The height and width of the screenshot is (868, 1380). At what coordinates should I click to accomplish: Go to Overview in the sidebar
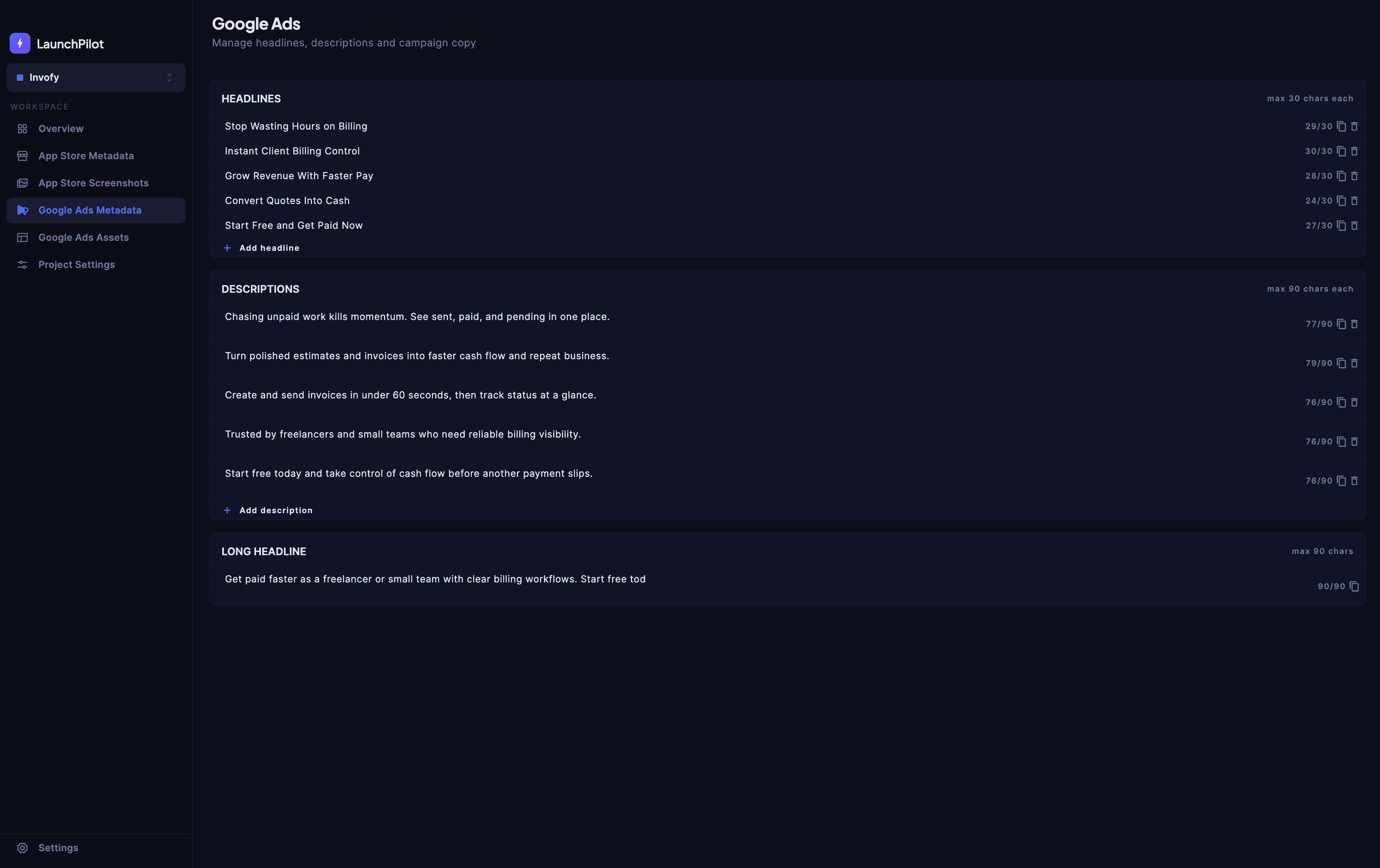[96, 129]
